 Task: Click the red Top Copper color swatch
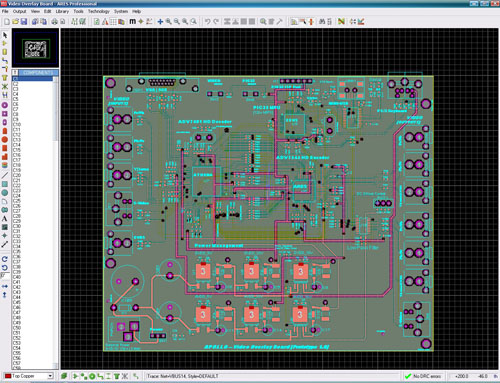(x=8, y=376)
